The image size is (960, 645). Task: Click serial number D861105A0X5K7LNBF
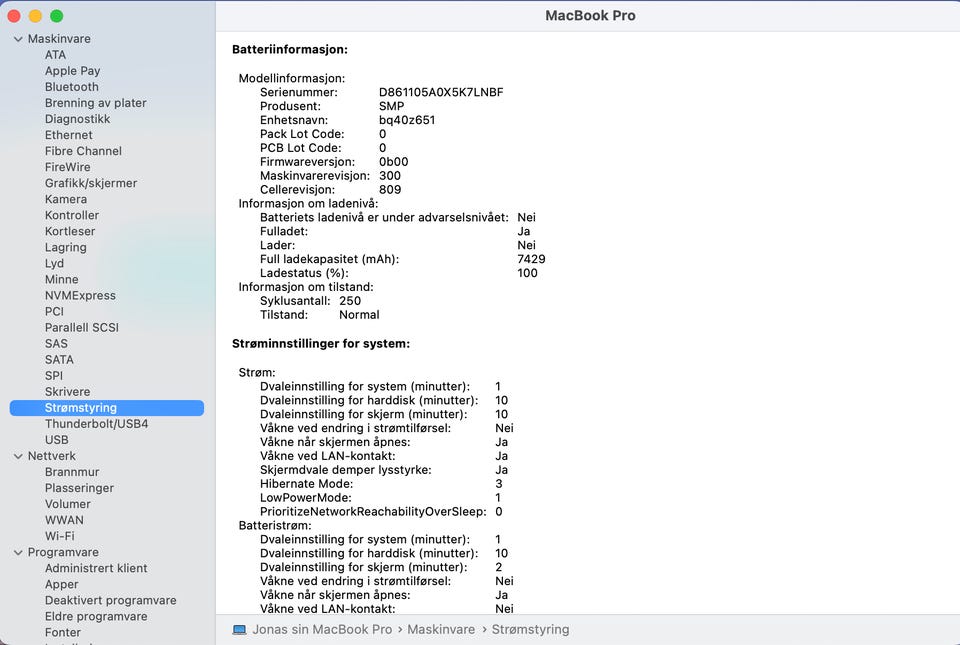tap(441, 92)
